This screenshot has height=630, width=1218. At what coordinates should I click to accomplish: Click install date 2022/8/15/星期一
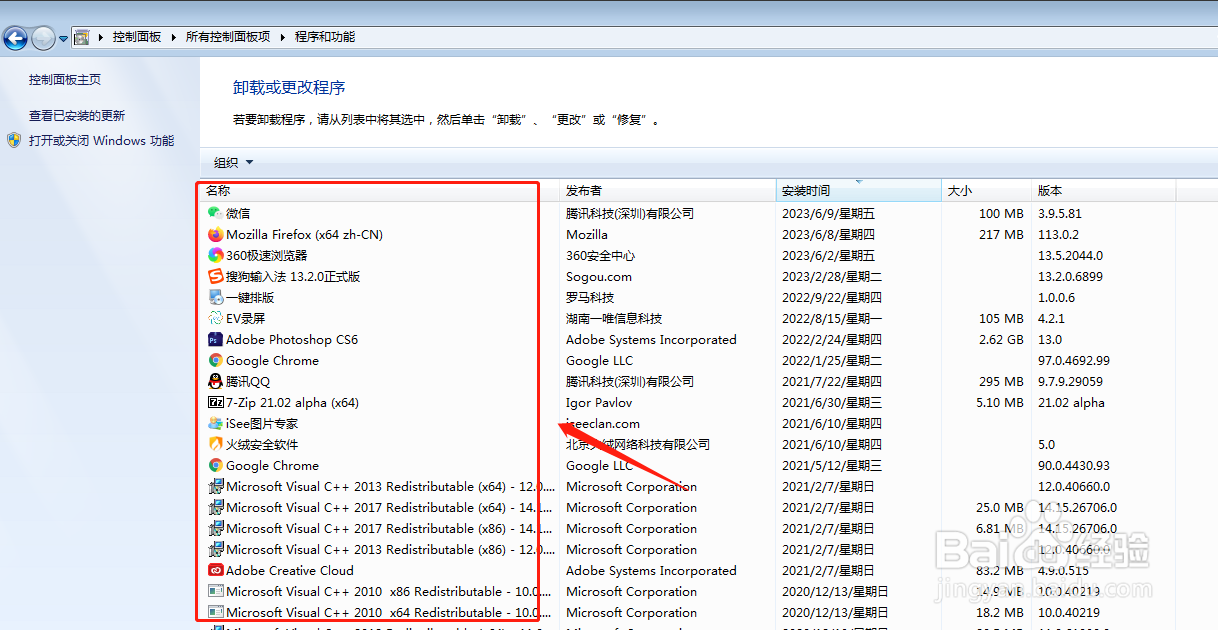point(832,318)
